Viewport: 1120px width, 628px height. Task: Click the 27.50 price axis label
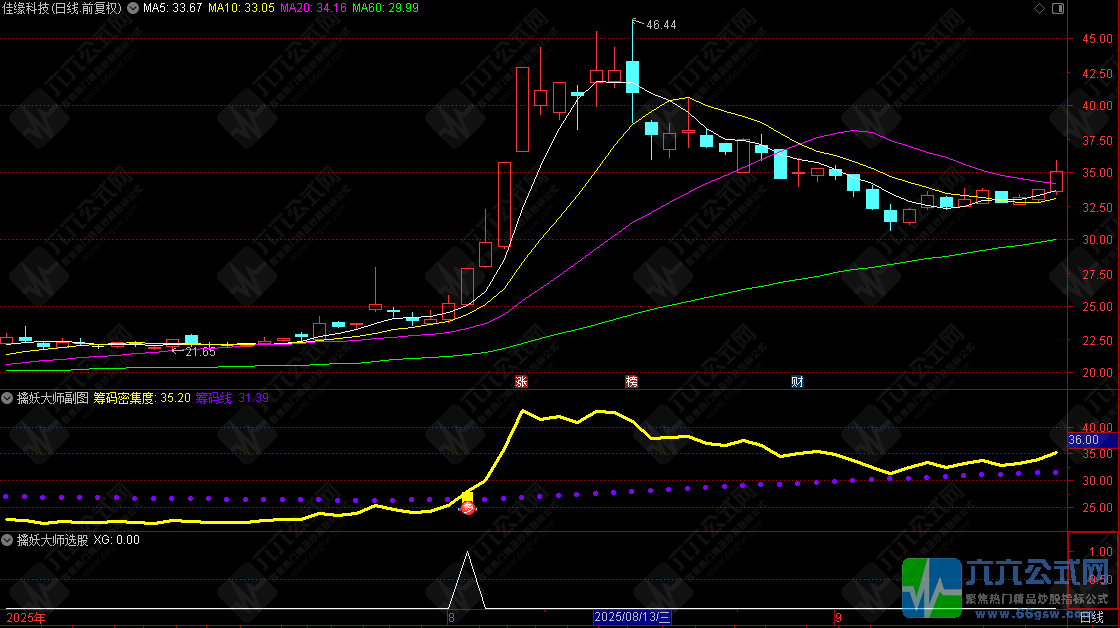click(x=1097, y=274)
